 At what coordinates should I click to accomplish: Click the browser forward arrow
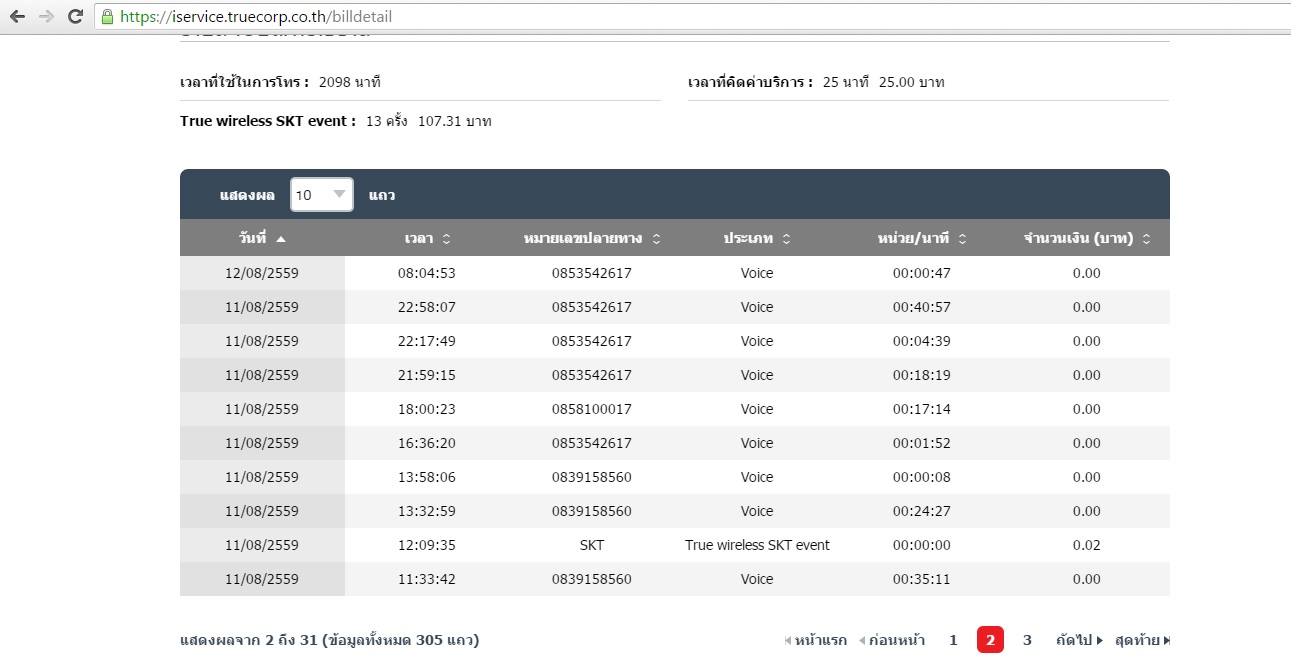[45, 16]
